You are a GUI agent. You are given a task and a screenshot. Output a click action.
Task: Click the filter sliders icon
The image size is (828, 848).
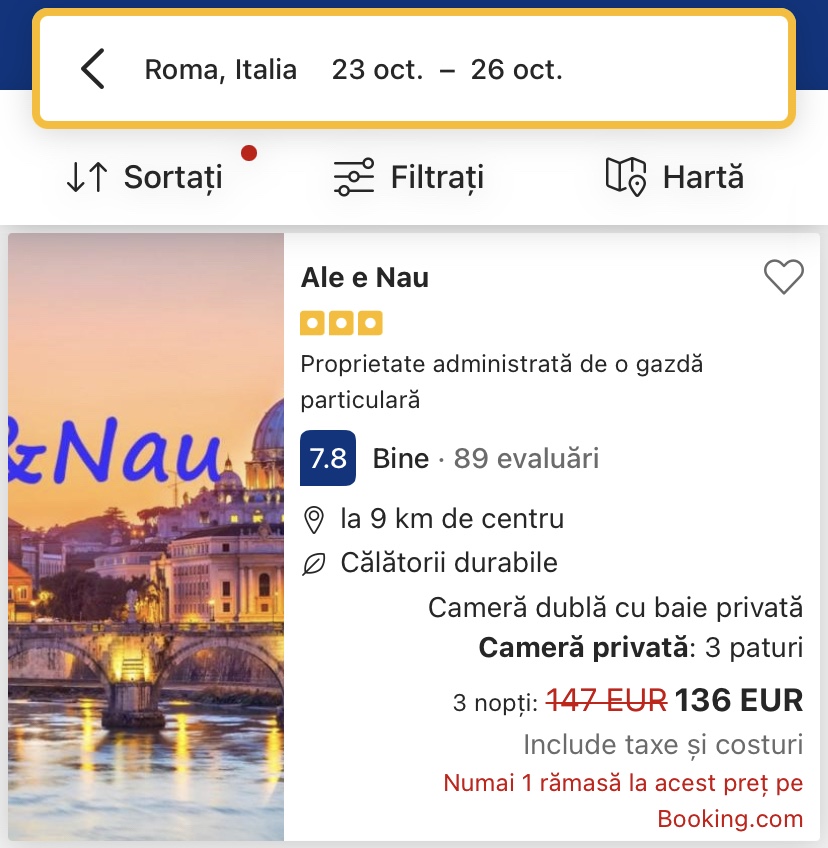pyautogui.click(x=354, y=177)
